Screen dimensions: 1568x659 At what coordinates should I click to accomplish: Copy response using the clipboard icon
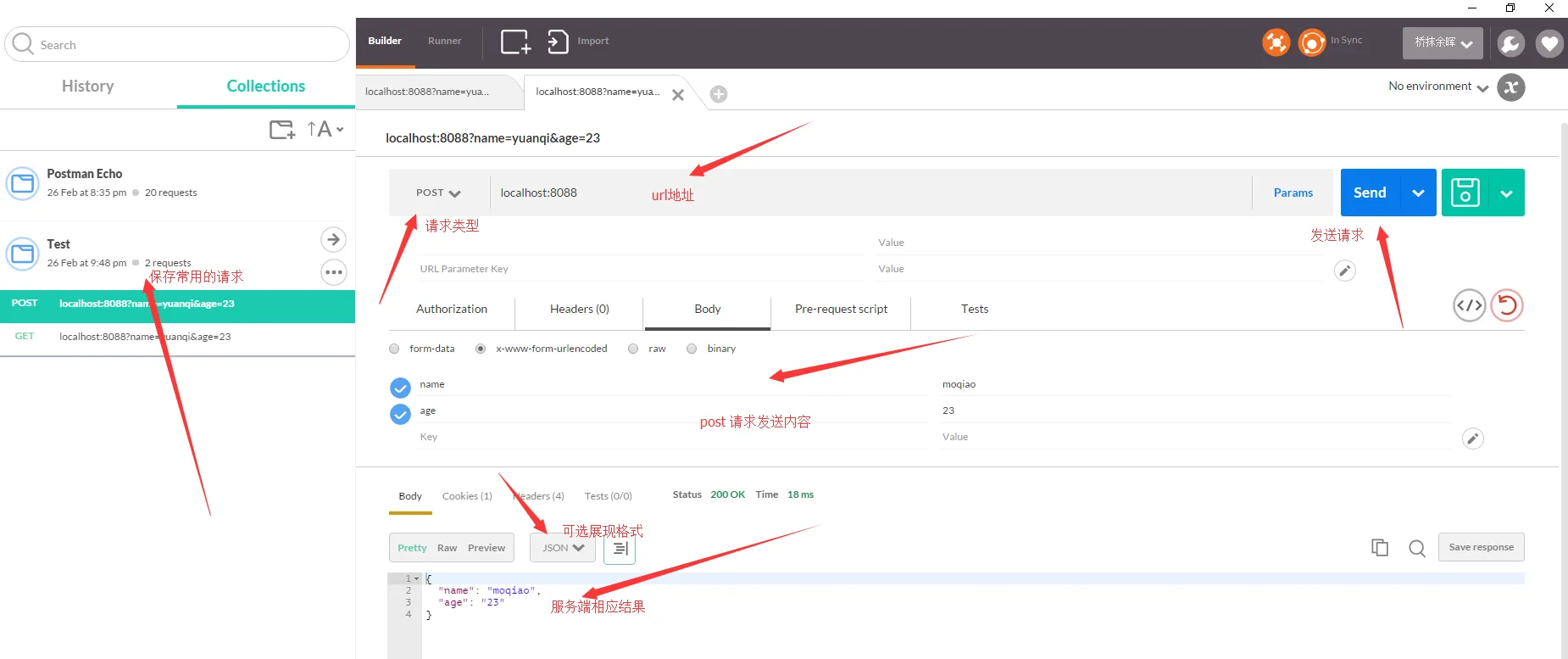click(1380, 548)
